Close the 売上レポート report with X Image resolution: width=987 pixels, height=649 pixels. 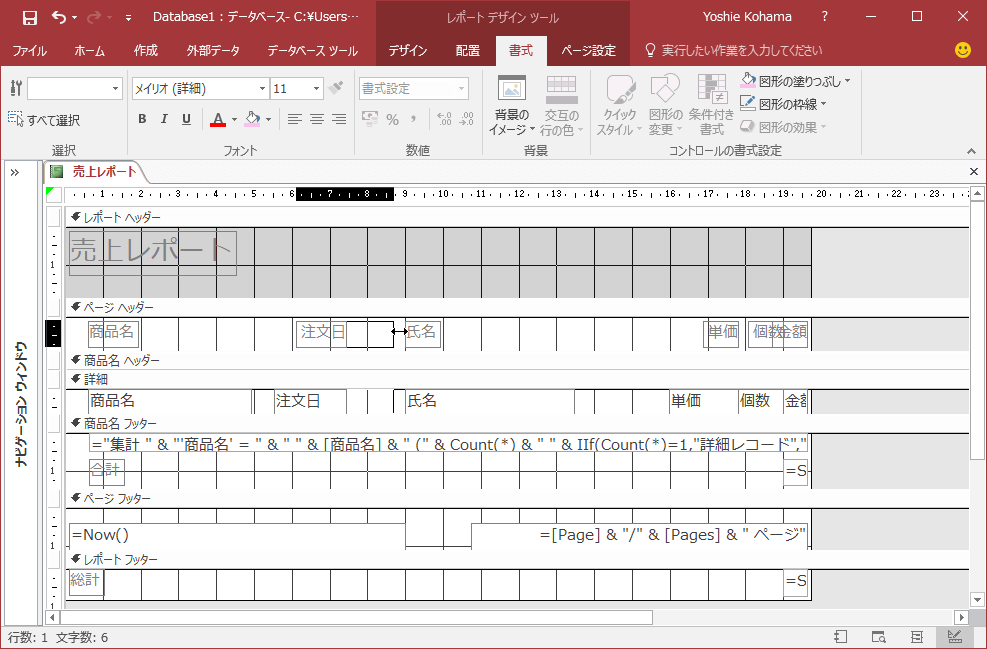[x=974, y=171]
